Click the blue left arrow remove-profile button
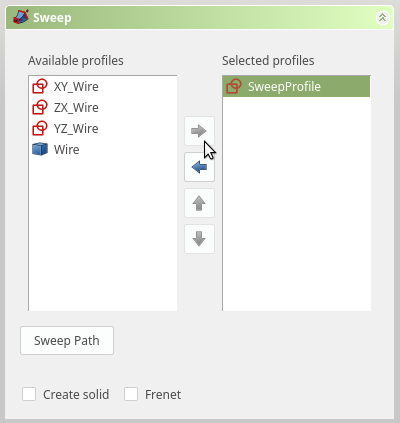This screenshot has height=423, width=400. [199, 167]
